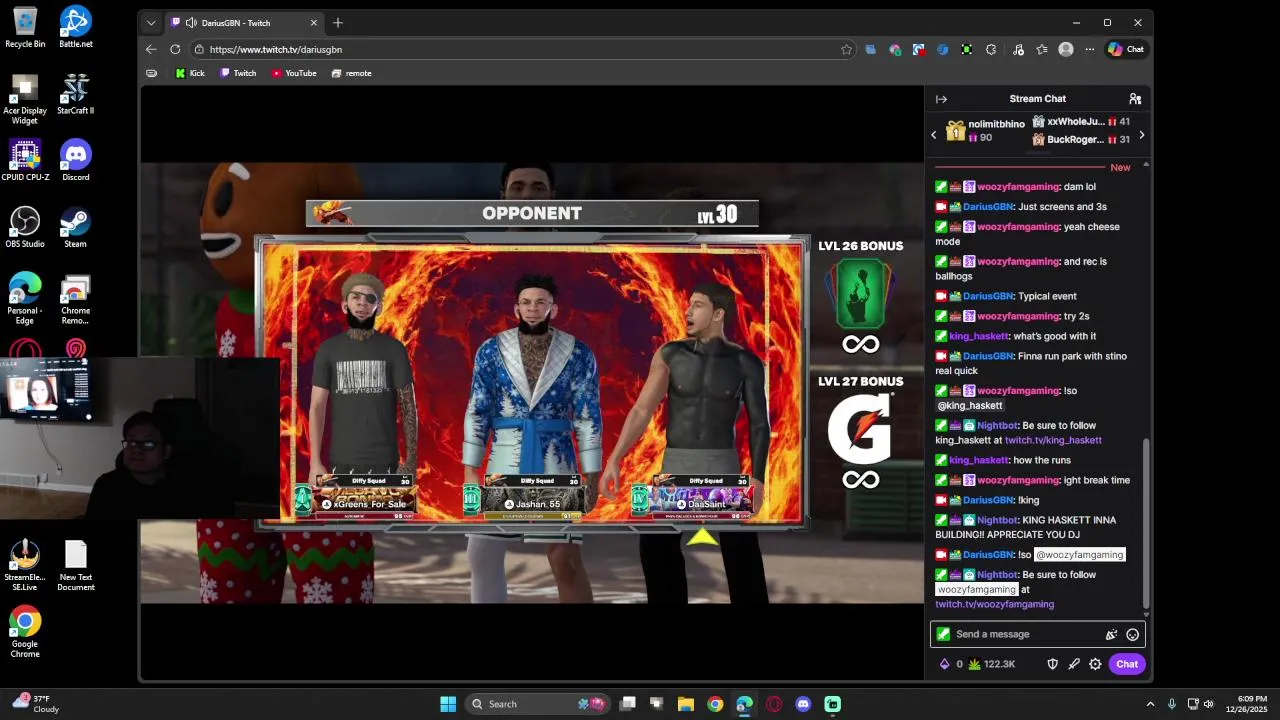Open the green B extension icon
Image resolution: width=1280 pixels, height=720 pixels.
(967, 49)
